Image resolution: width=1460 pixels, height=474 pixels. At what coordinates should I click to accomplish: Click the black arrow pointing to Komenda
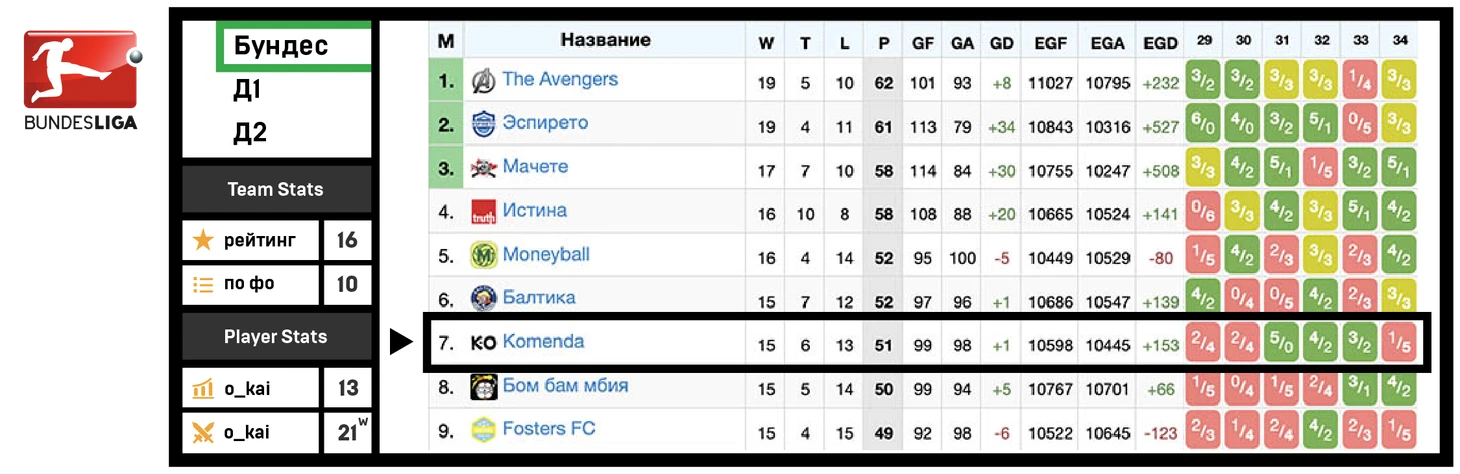401,343
